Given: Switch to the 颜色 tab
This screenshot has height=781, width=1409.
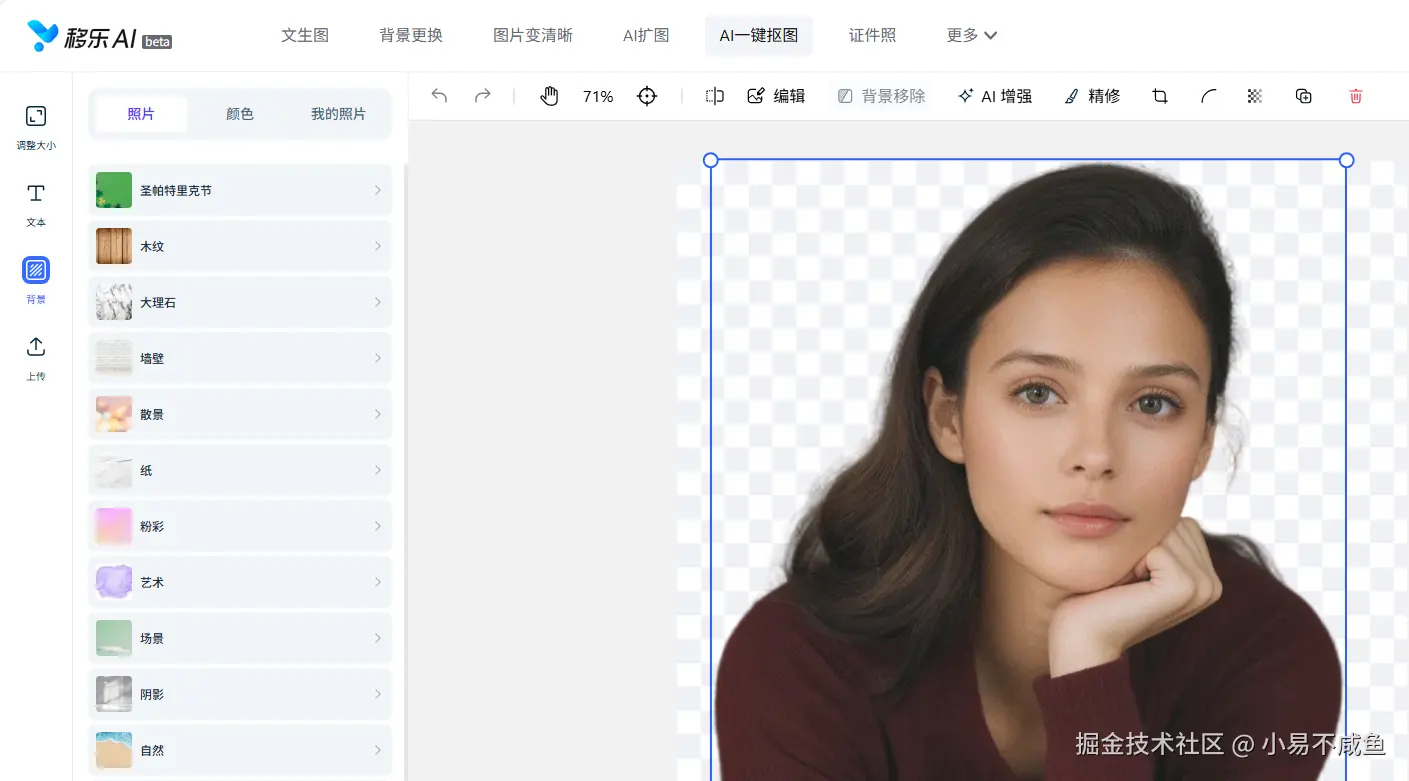Looking at the screenshot, I should pos(240,114).
